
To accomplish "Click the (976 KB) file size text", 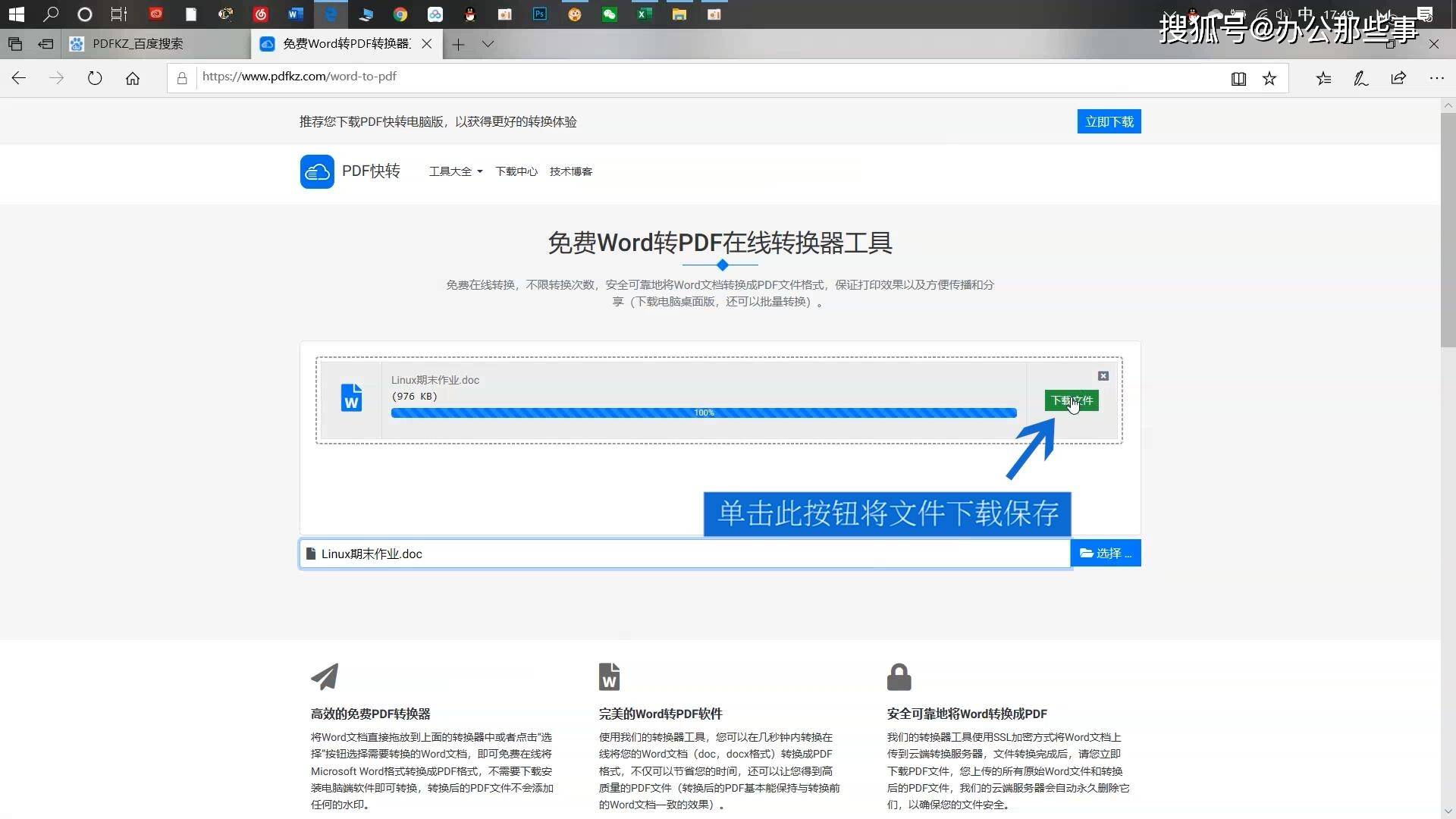I will point(414,396).
